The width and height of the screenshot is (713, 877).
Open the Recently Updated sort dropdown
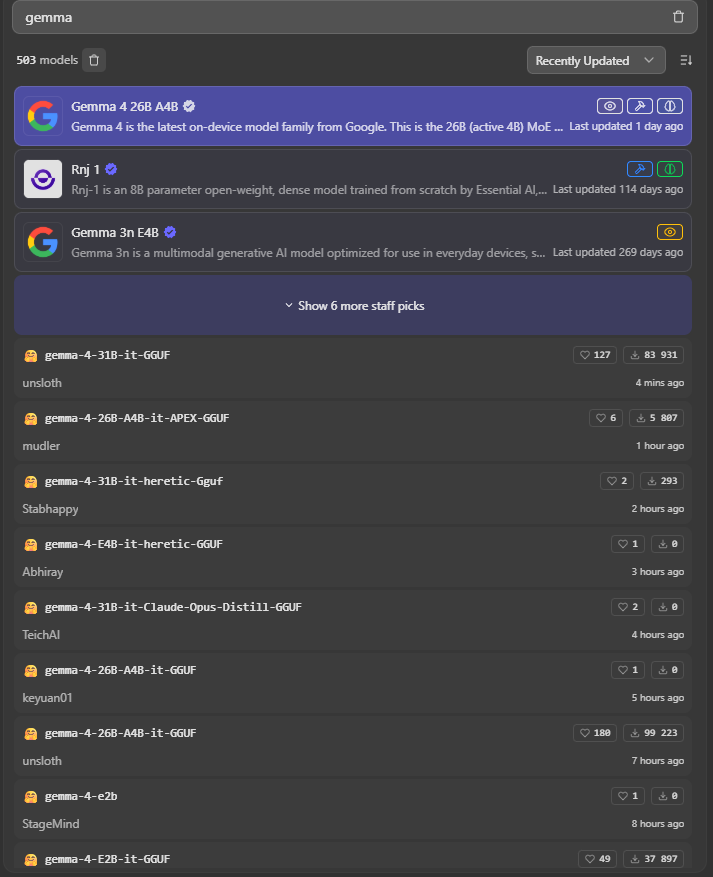tap(596, 60)
